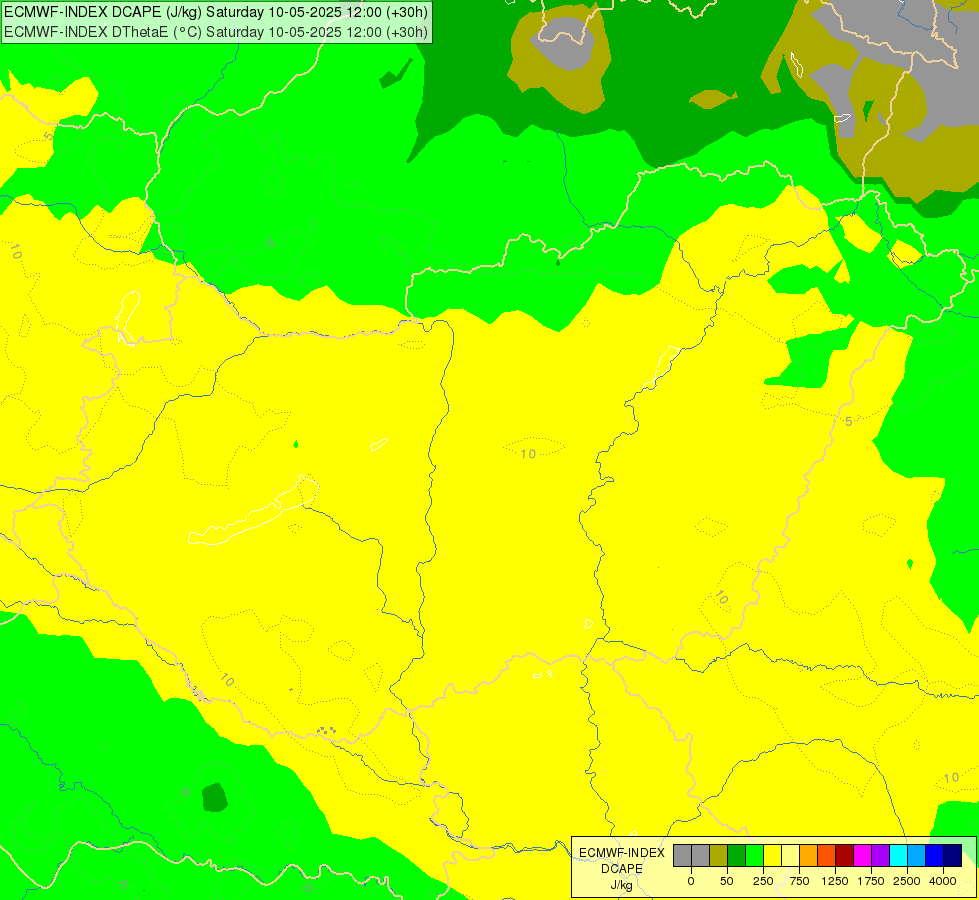979x900 pixels.
Task: Click legend label '250'
Action: click(x=763, y=881)
